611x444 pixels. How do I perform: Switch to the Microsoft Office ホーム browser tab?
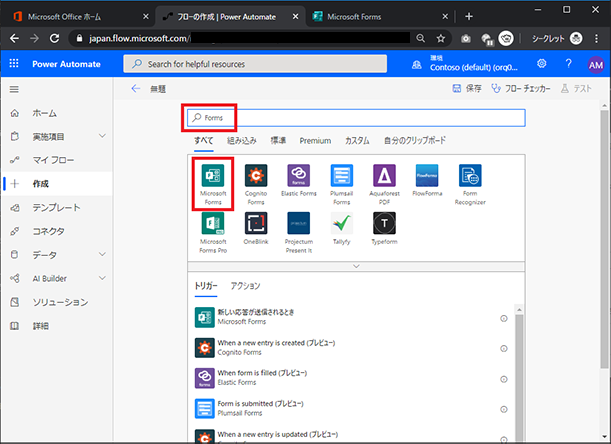tap(80, 16)
